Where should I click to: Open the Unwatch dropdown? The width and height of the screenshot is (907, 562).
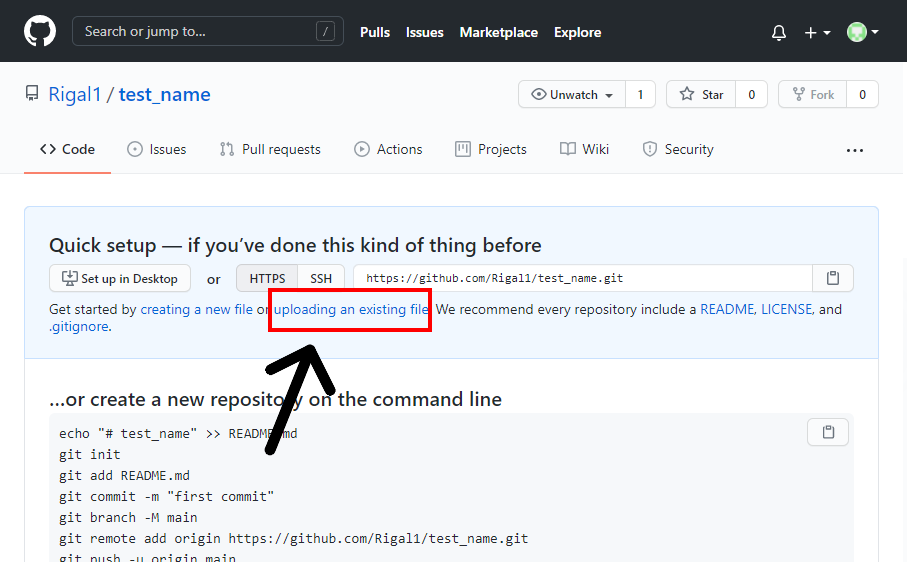tap(572, 94)
